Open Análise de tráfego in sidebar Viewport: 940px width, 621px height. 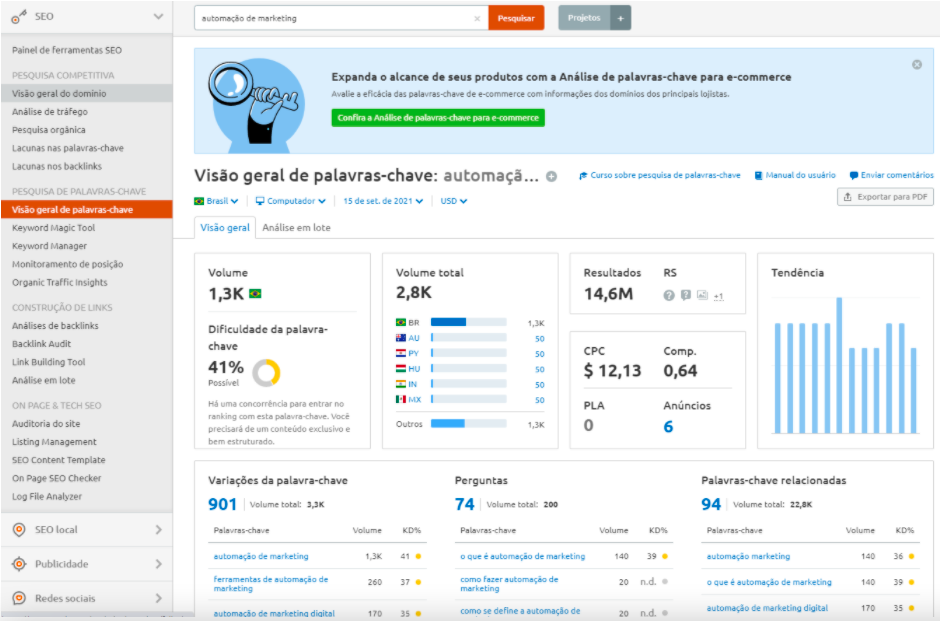pos(50,111)
